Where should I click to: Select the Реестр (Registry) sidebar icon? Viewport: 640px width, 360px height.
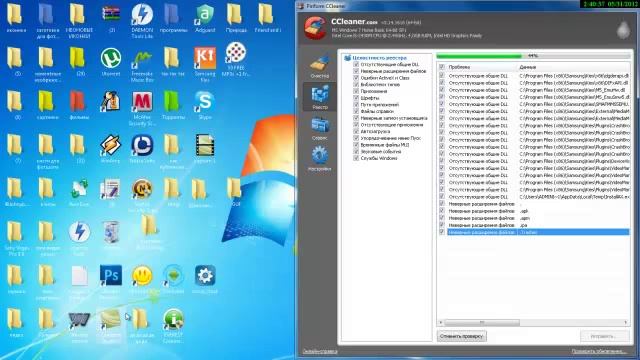(x=320, y=97)
